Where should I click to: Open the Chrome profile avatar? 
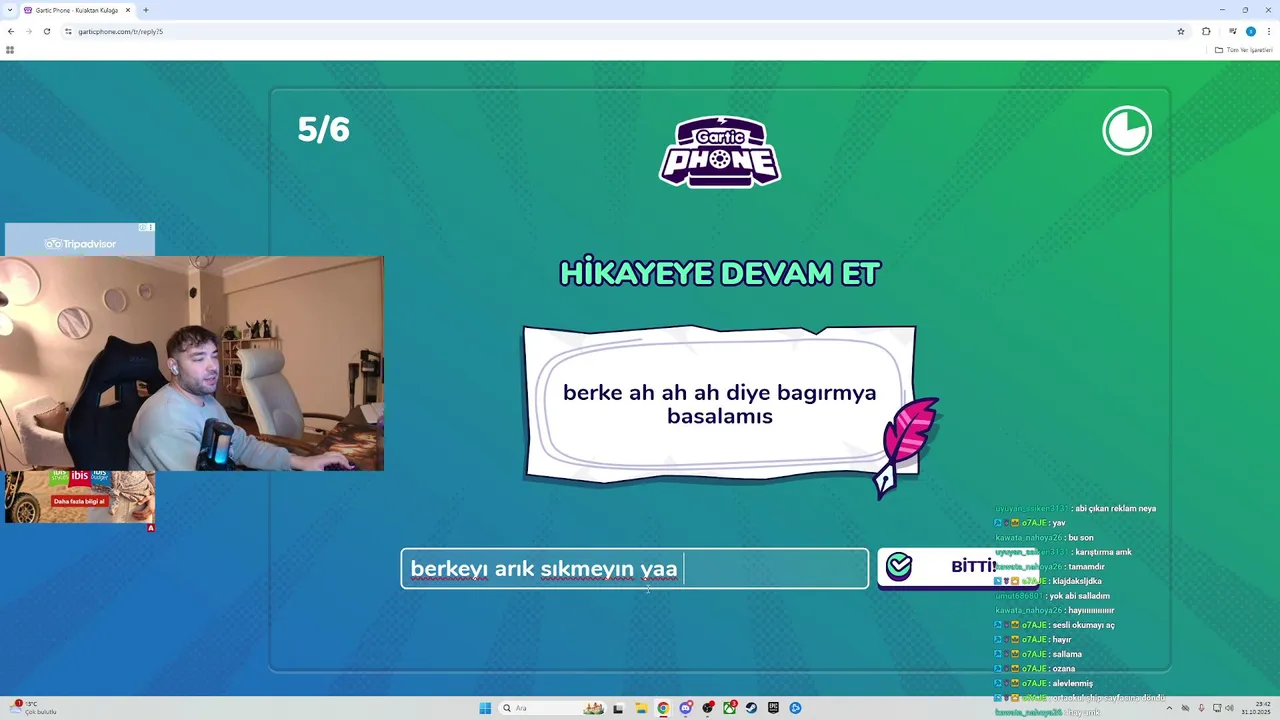coord(1250,31)
